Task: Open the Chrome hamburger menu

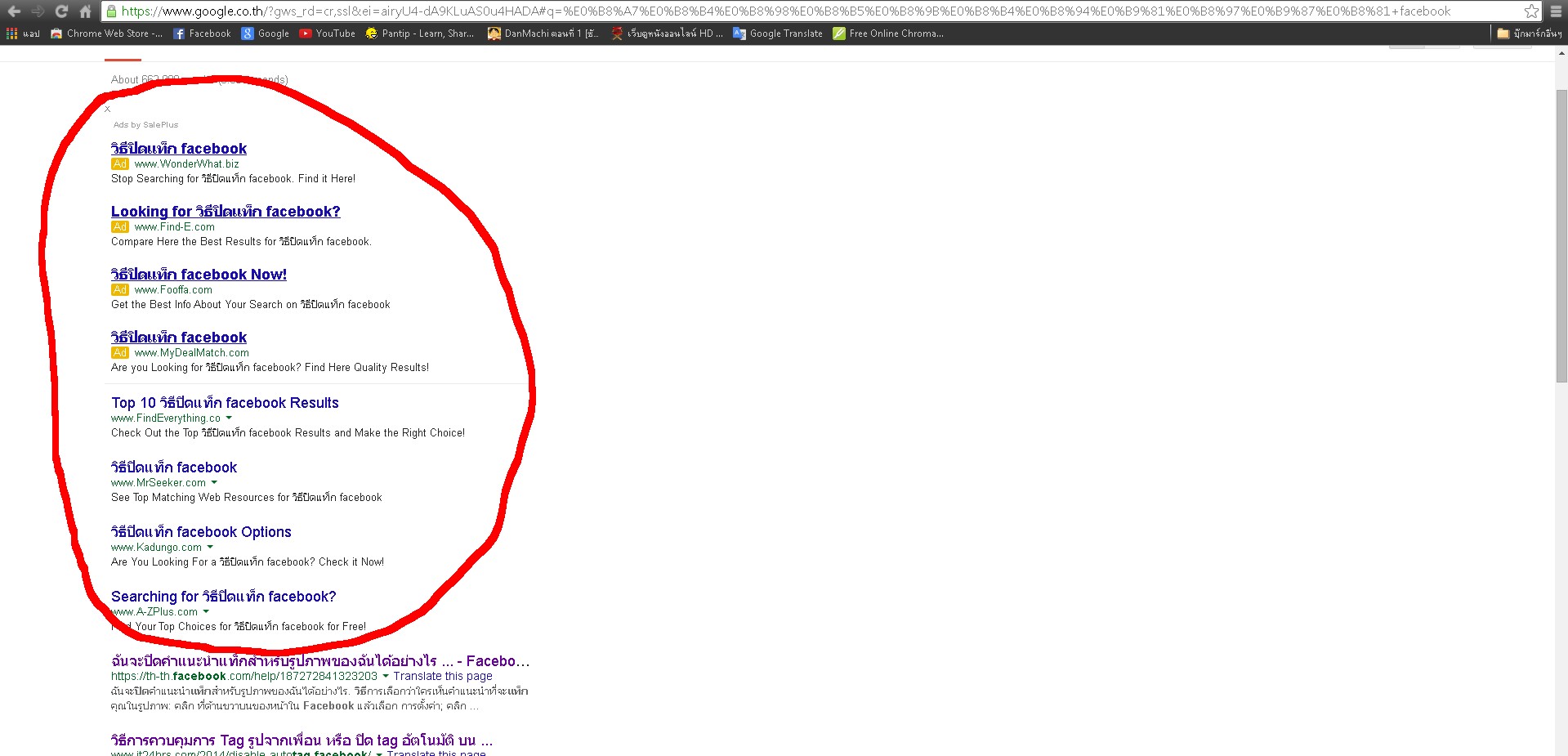Action: pyautogui.click(x=1555, y=11)
